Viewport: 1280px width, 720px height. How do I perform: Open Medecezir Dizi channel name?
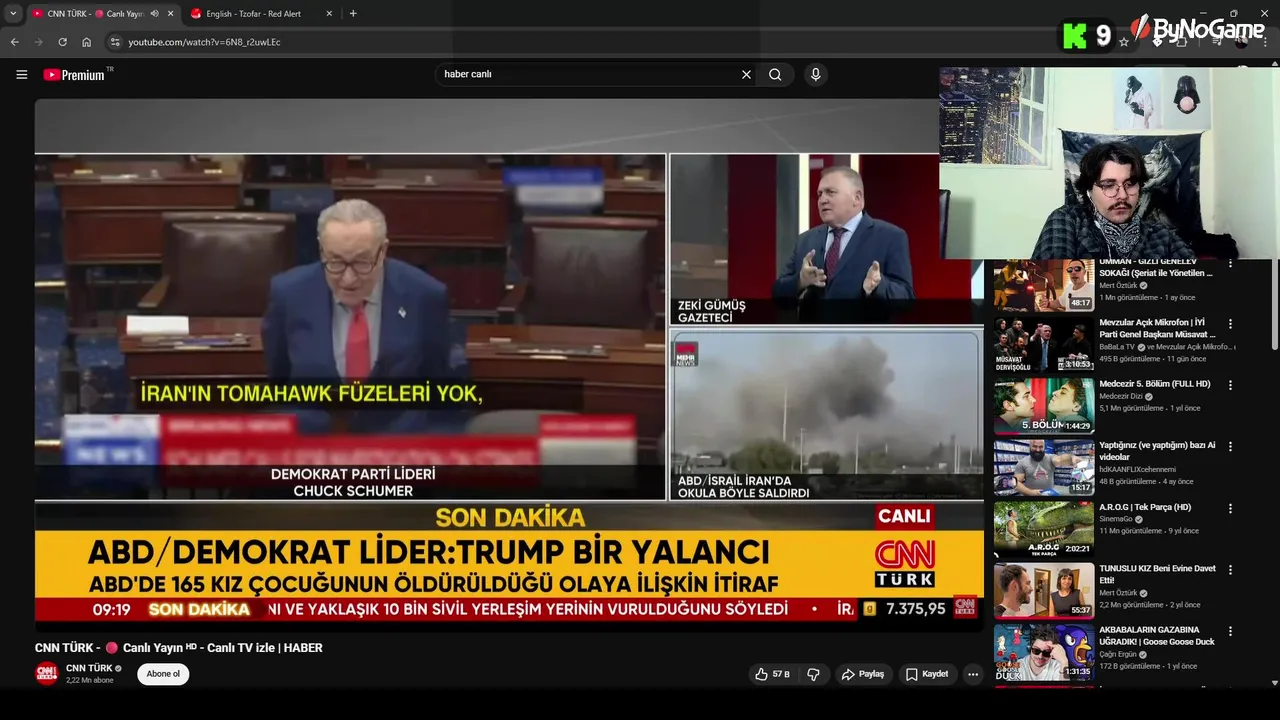pyautogui.click(x=1122, y=396)
